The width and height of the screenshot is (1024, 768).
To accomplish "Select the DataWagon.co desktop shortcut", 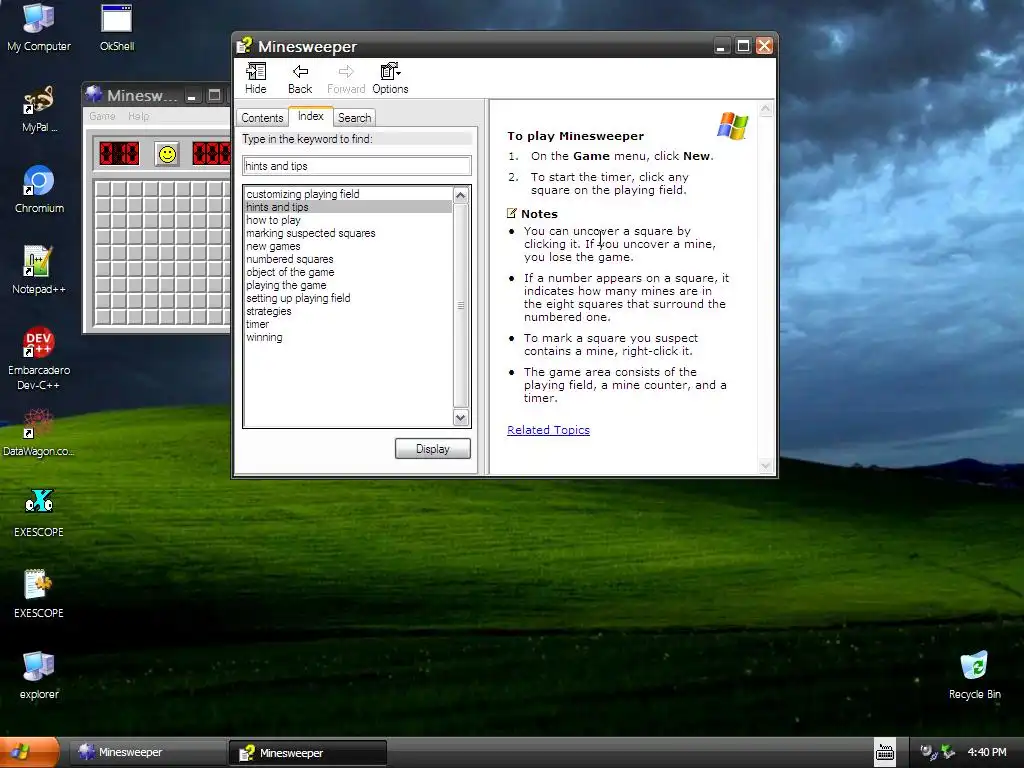I will (39, 432).
